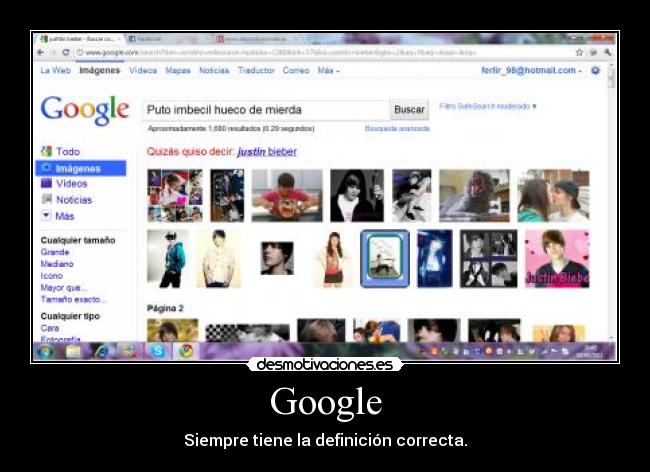Open the checkered pattern thumbnail under Página 2
Viewport: 650px width, 472px height.
[x=247, y=332]
